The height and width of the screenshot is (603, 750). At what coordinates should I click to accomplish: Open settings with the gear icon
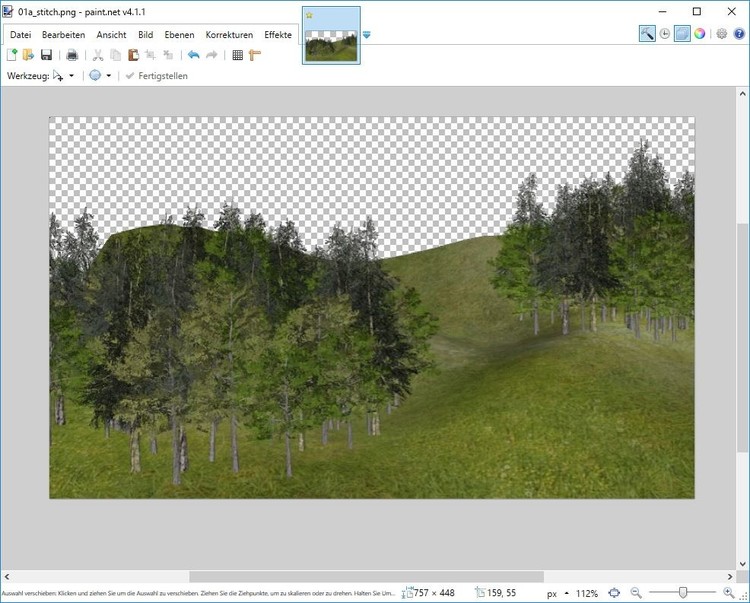(721, 33)
